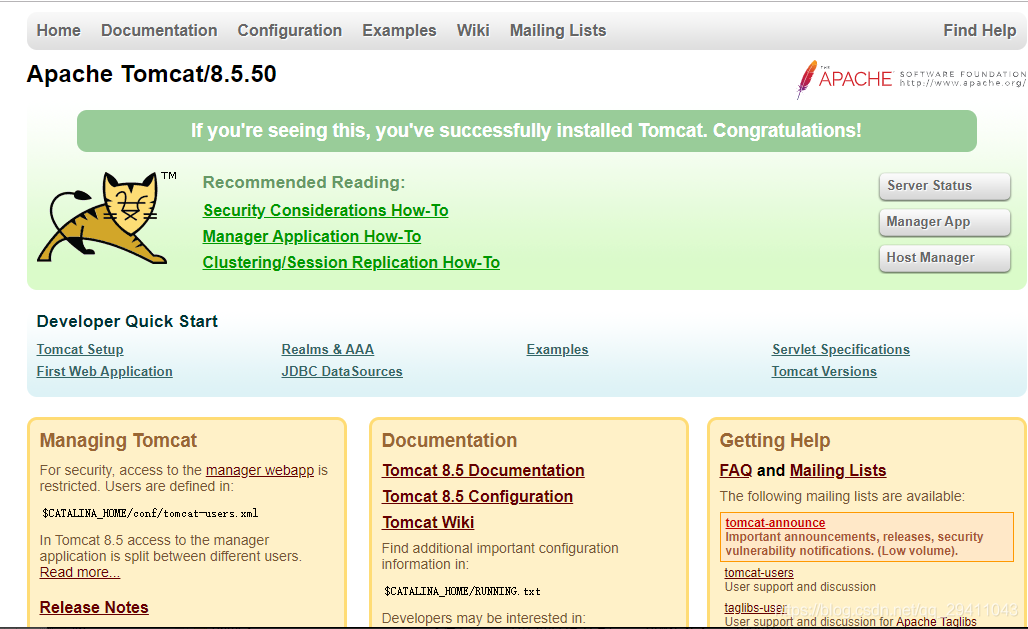Open Clustering/Session Replication How-To link
The width and height of the screenshot is (1028, 629).
(x=351, y=262)
